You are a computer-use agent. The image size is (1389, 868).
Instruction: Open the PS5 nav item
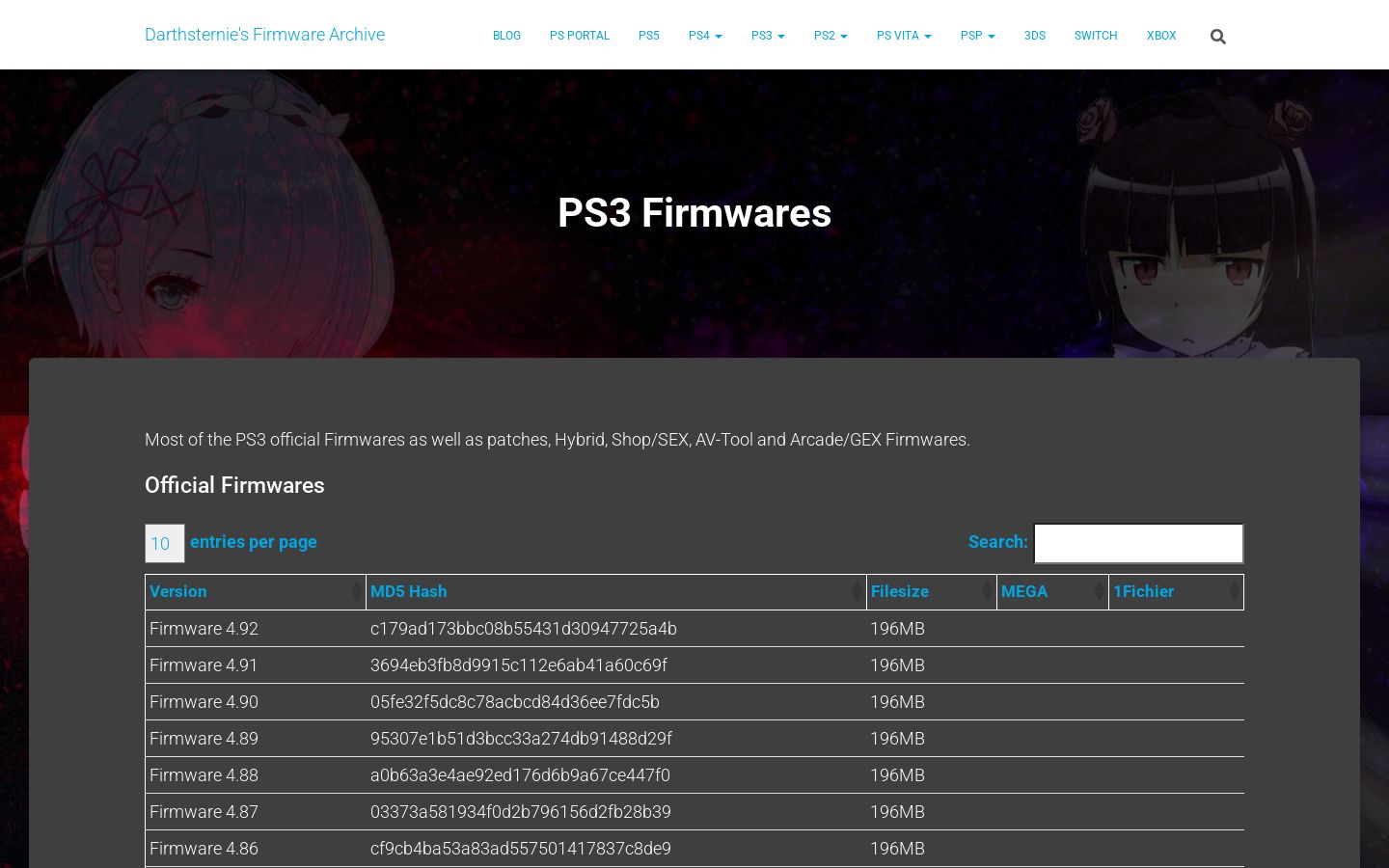[x=649, y=36]
